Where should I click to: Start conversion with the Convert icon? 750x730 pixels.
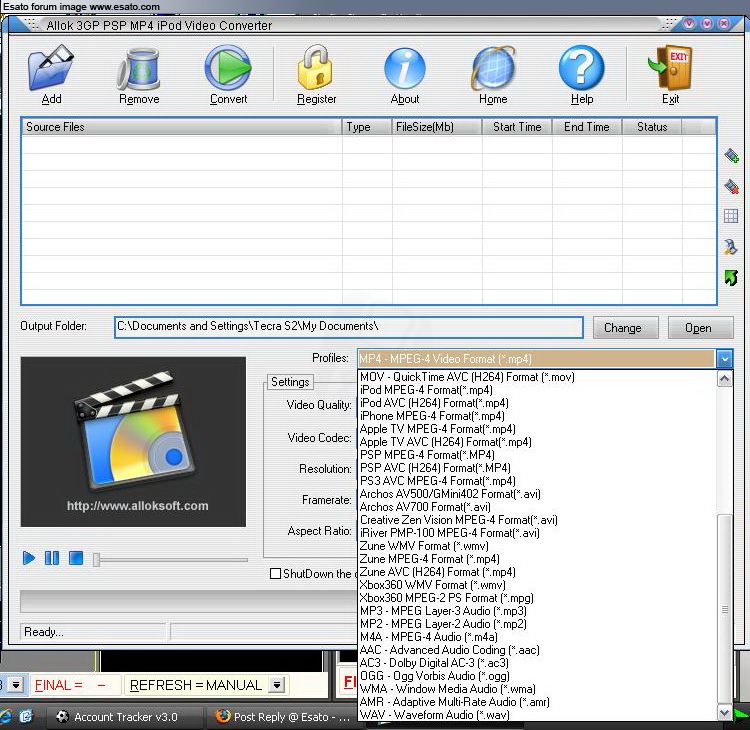(x=228, y=68)
